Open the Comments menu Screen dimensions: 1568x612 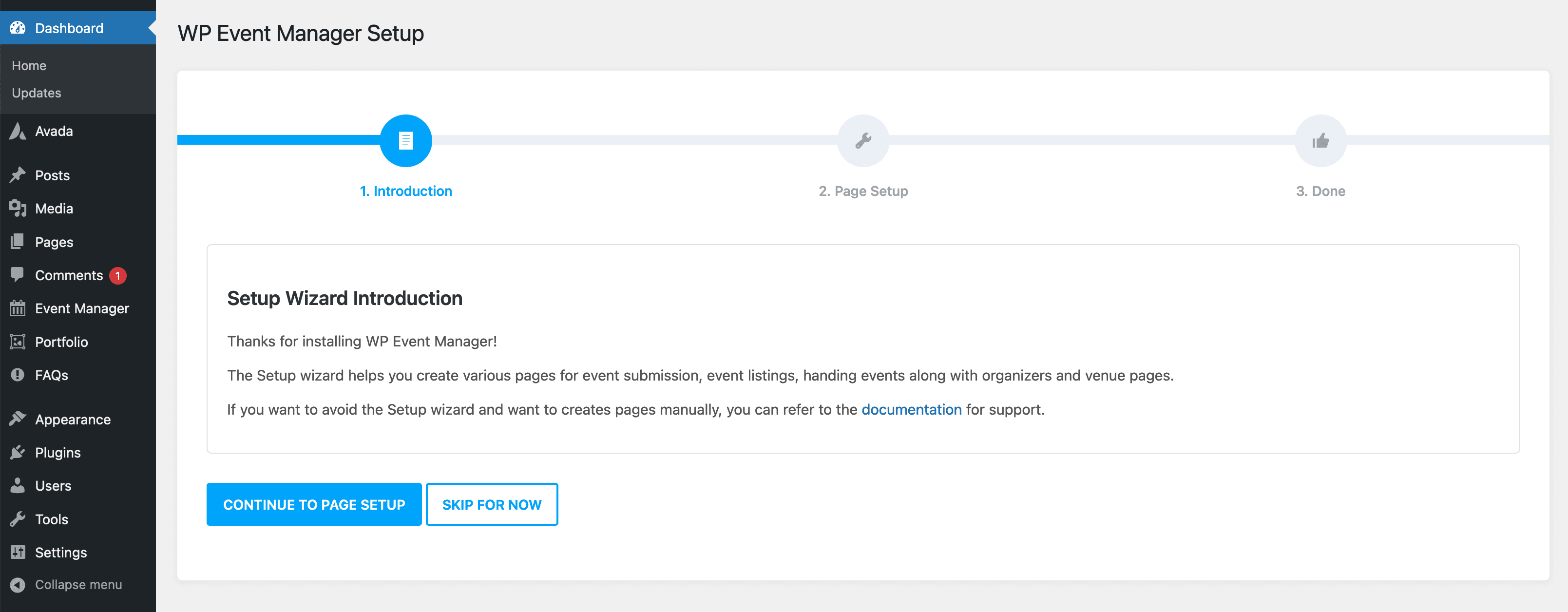pyautogui.click(x=78, y=275)
